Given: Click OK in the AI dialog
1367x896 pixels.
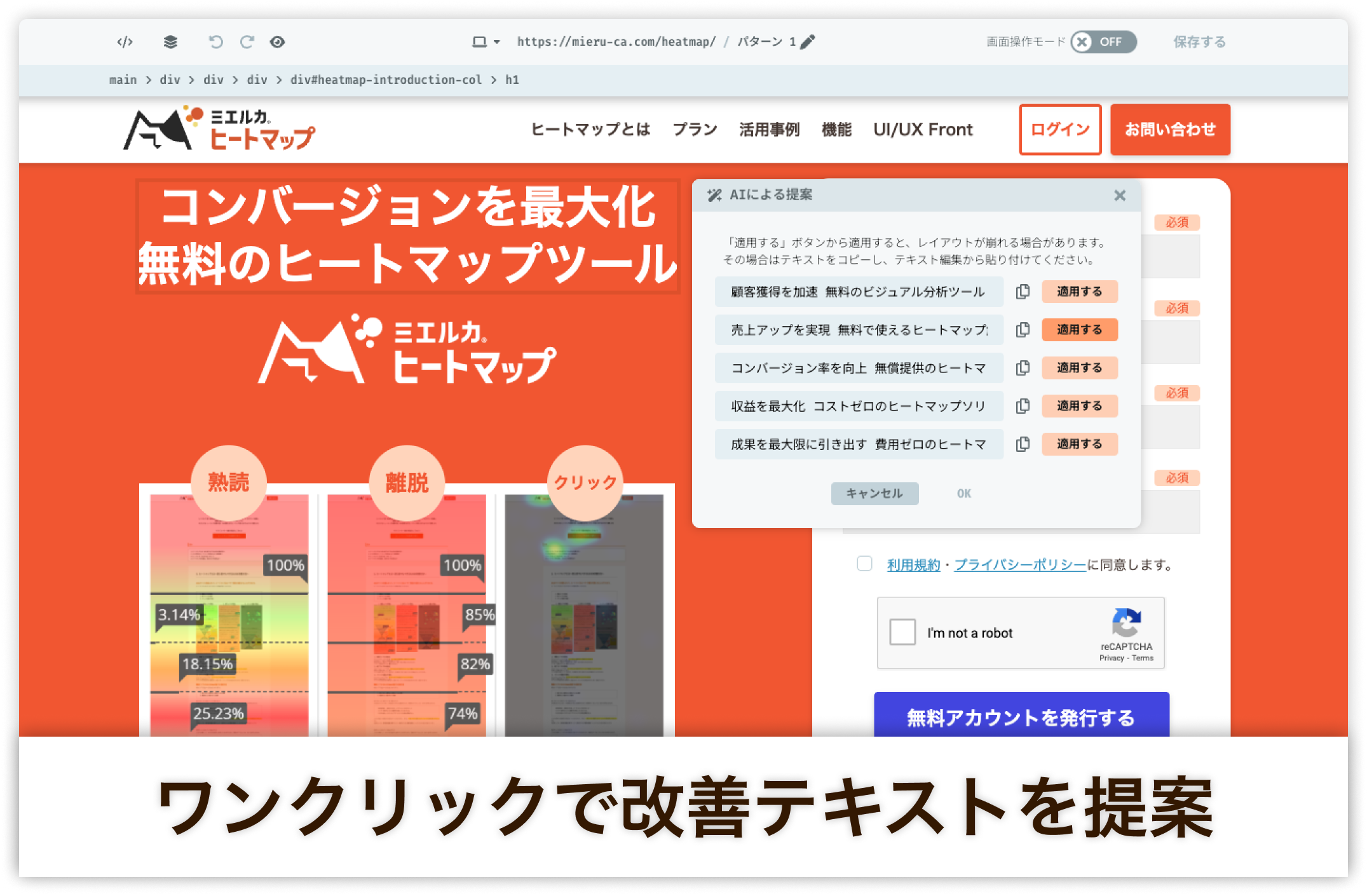Looking at the screenshot, I should [964, 494].
